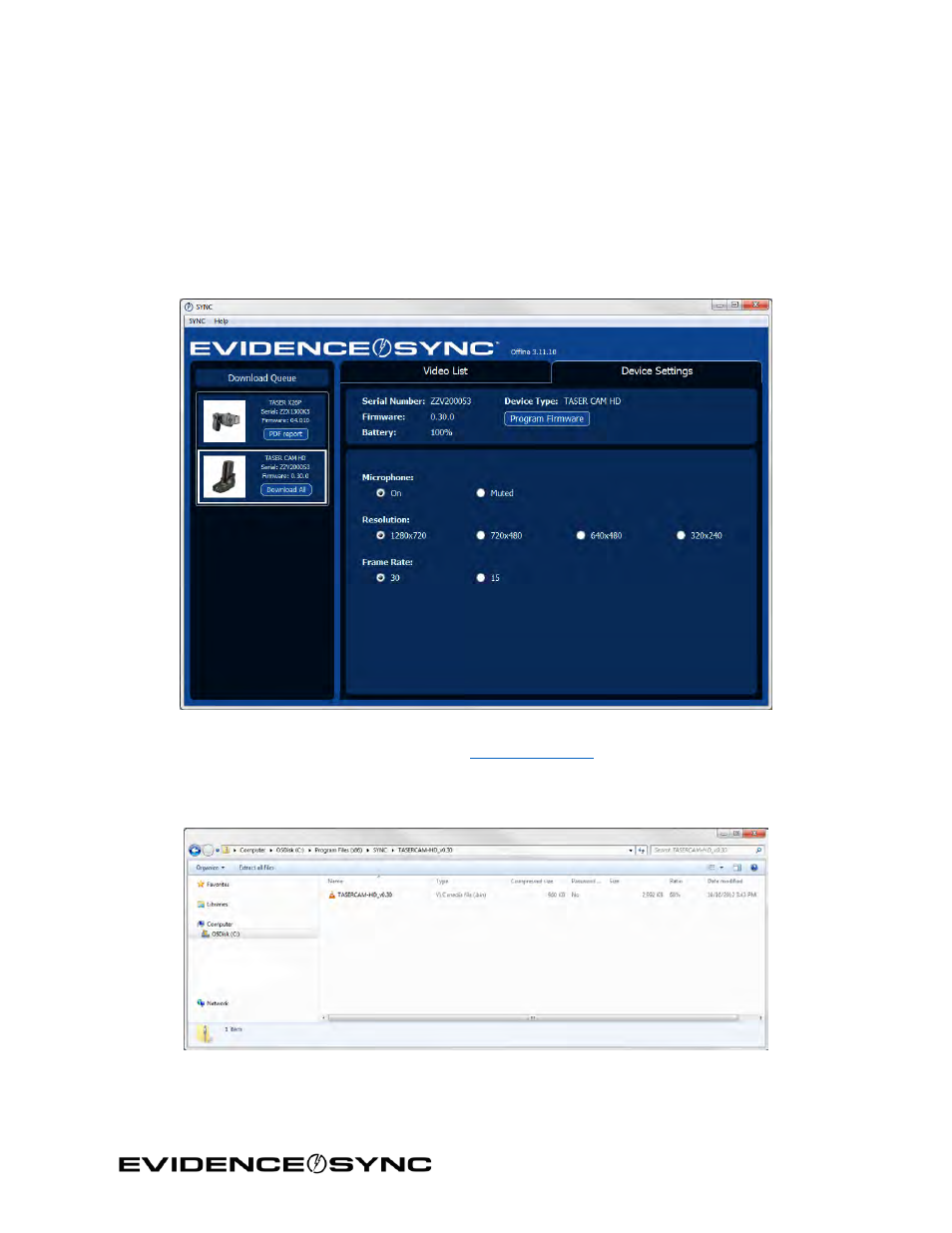Set frame rate to 30

tap(380, 578)
